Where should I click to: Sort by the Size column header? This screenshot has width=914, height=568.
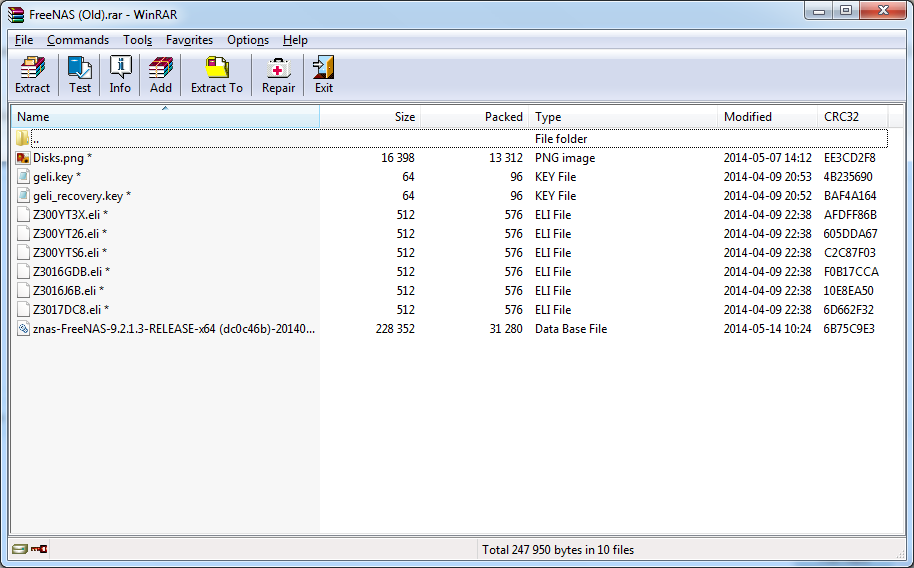[x=370, y=117]
